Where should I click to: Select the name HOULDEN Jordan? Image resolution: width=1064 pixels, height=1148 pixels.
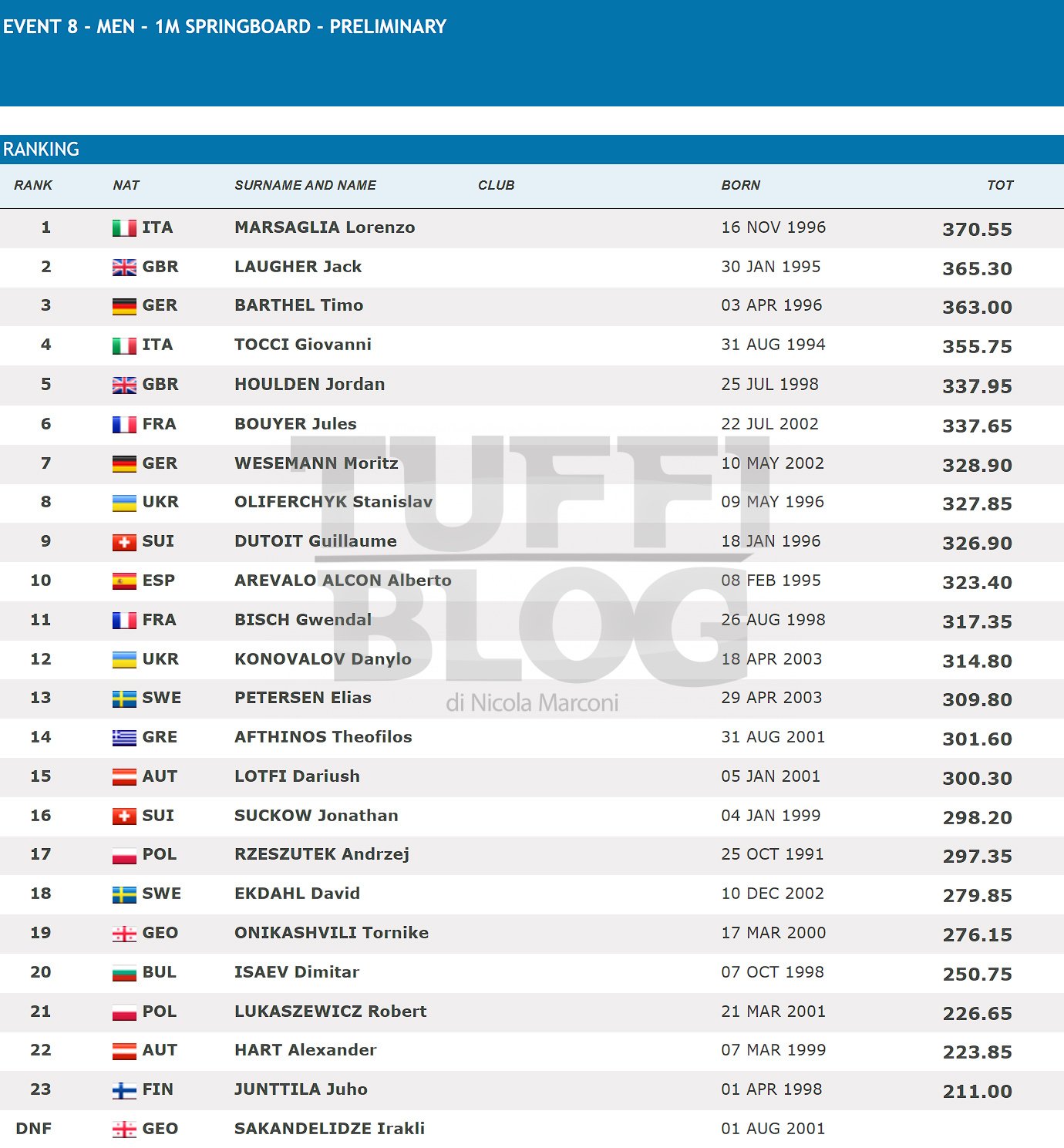[309, 384]
